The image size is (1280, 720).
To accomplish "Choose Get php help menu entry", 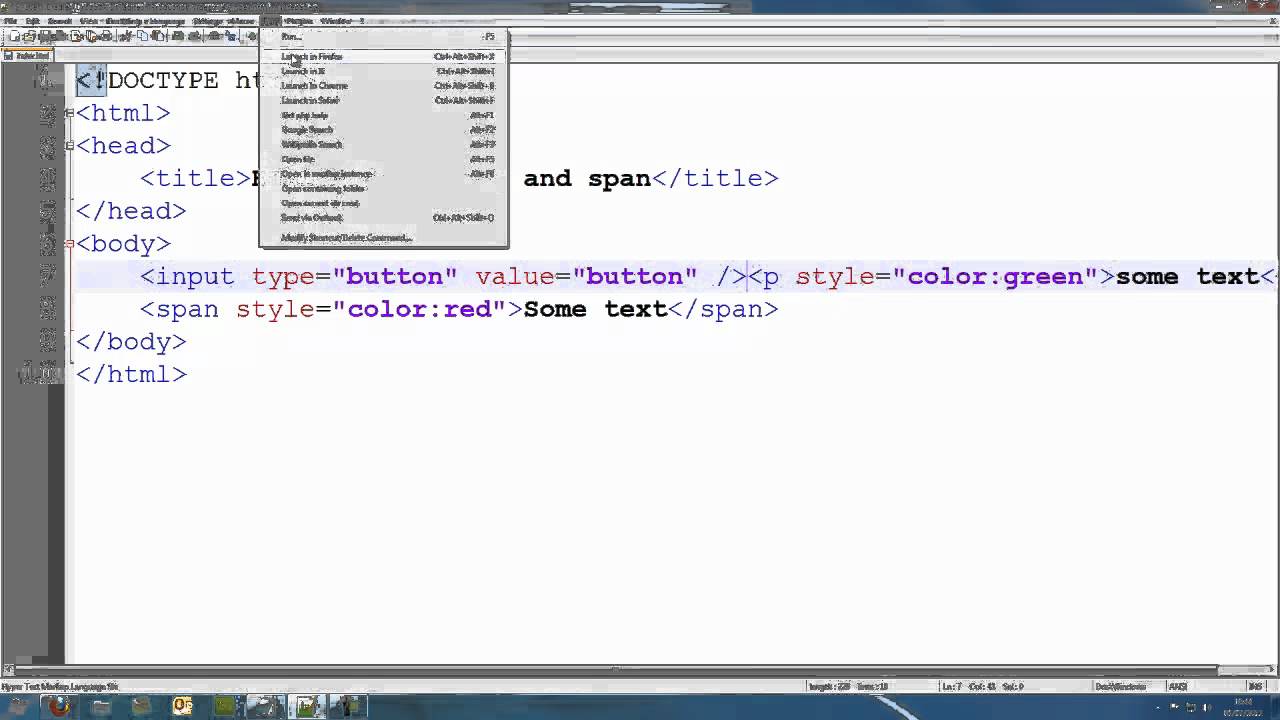I will tap(384, 115).
